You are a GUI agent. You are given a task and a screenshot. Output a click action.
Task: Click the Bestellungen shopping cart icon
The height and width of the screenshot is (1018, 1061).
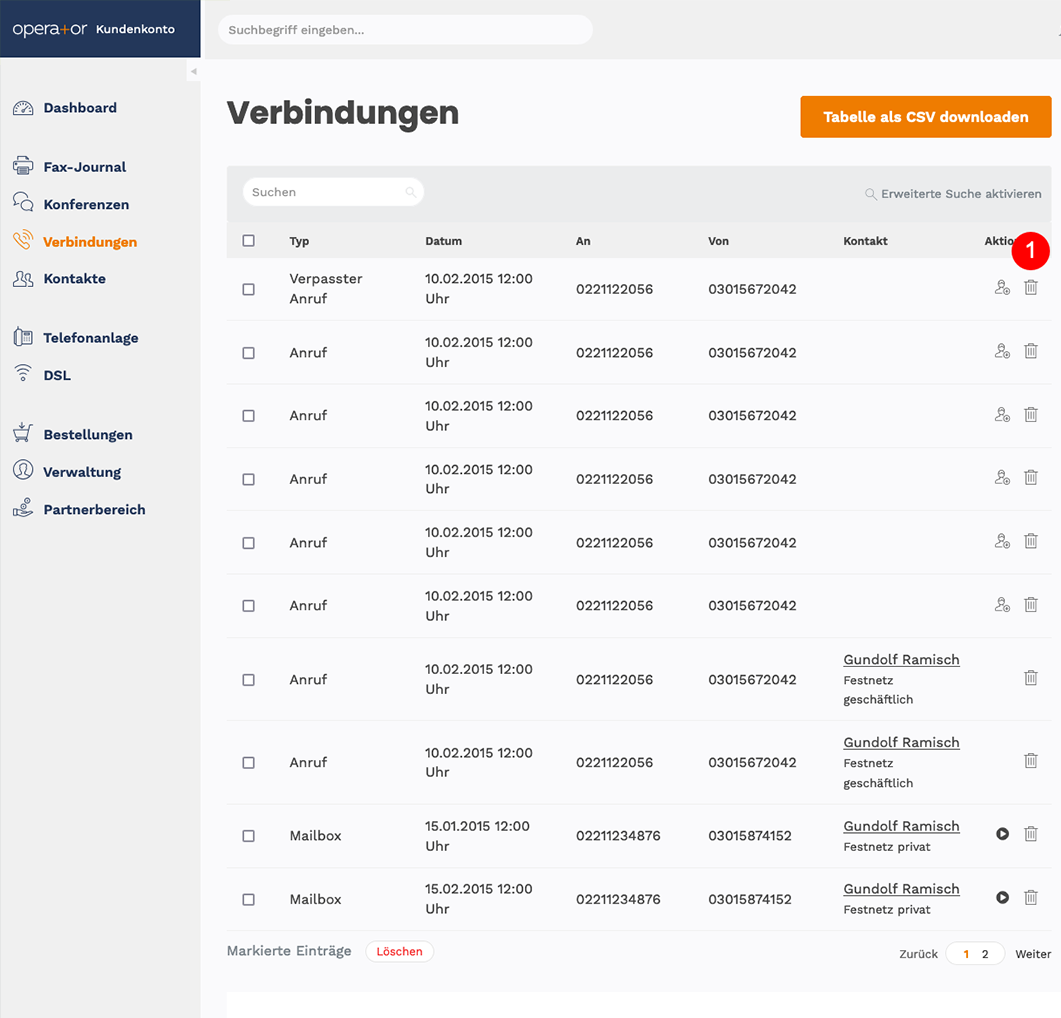click(23, 433)
